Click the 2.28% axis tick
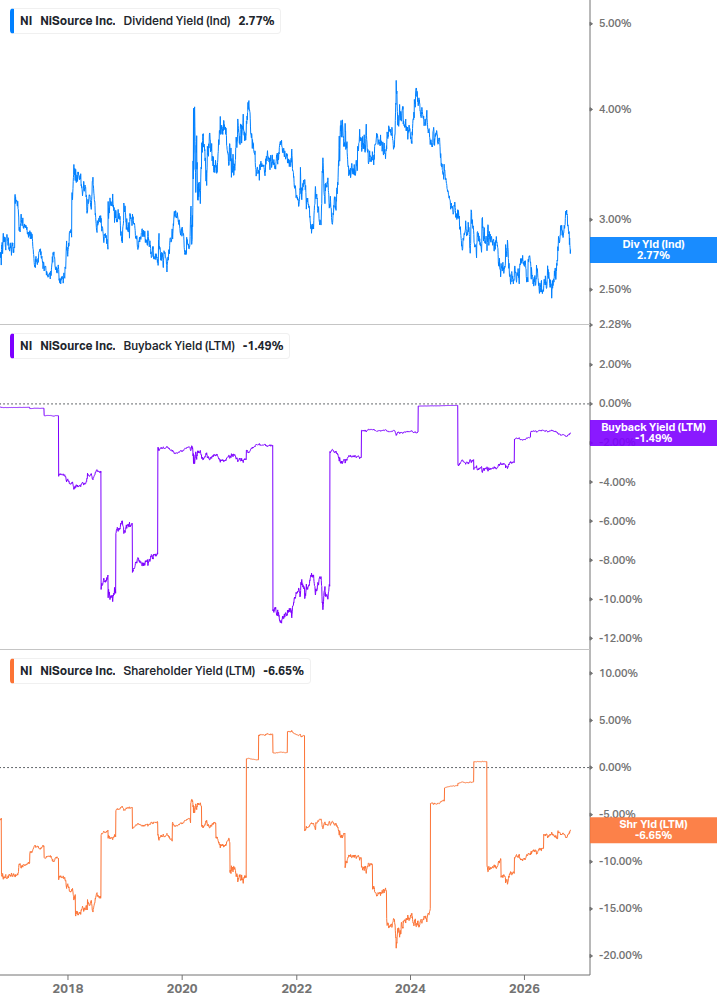 614,324
